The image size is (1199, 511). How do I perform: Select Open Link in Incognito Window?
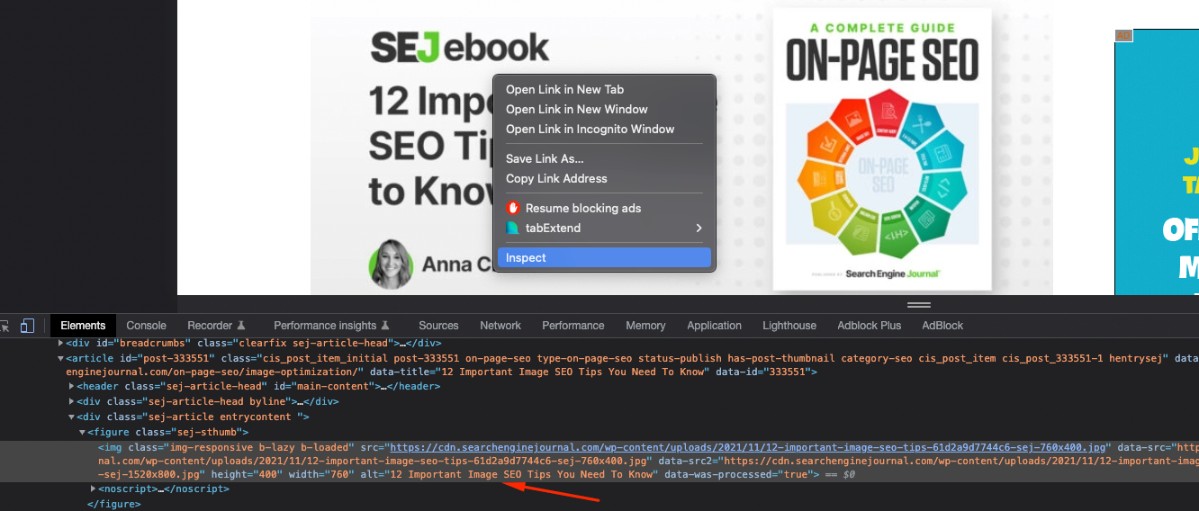click(x=589, y=129)
